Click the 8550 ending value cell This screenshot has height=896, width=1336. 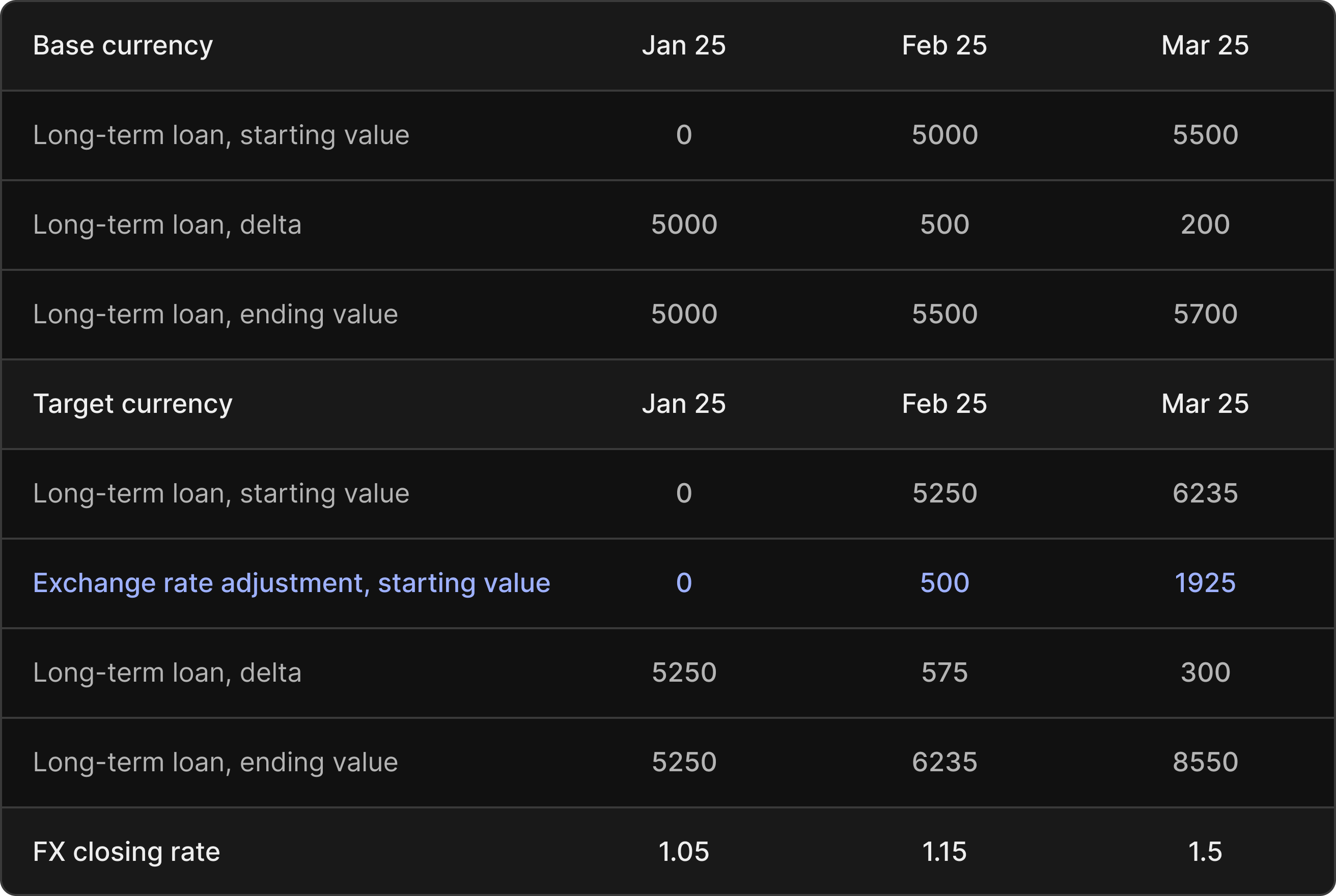(x=1205, y=762)
